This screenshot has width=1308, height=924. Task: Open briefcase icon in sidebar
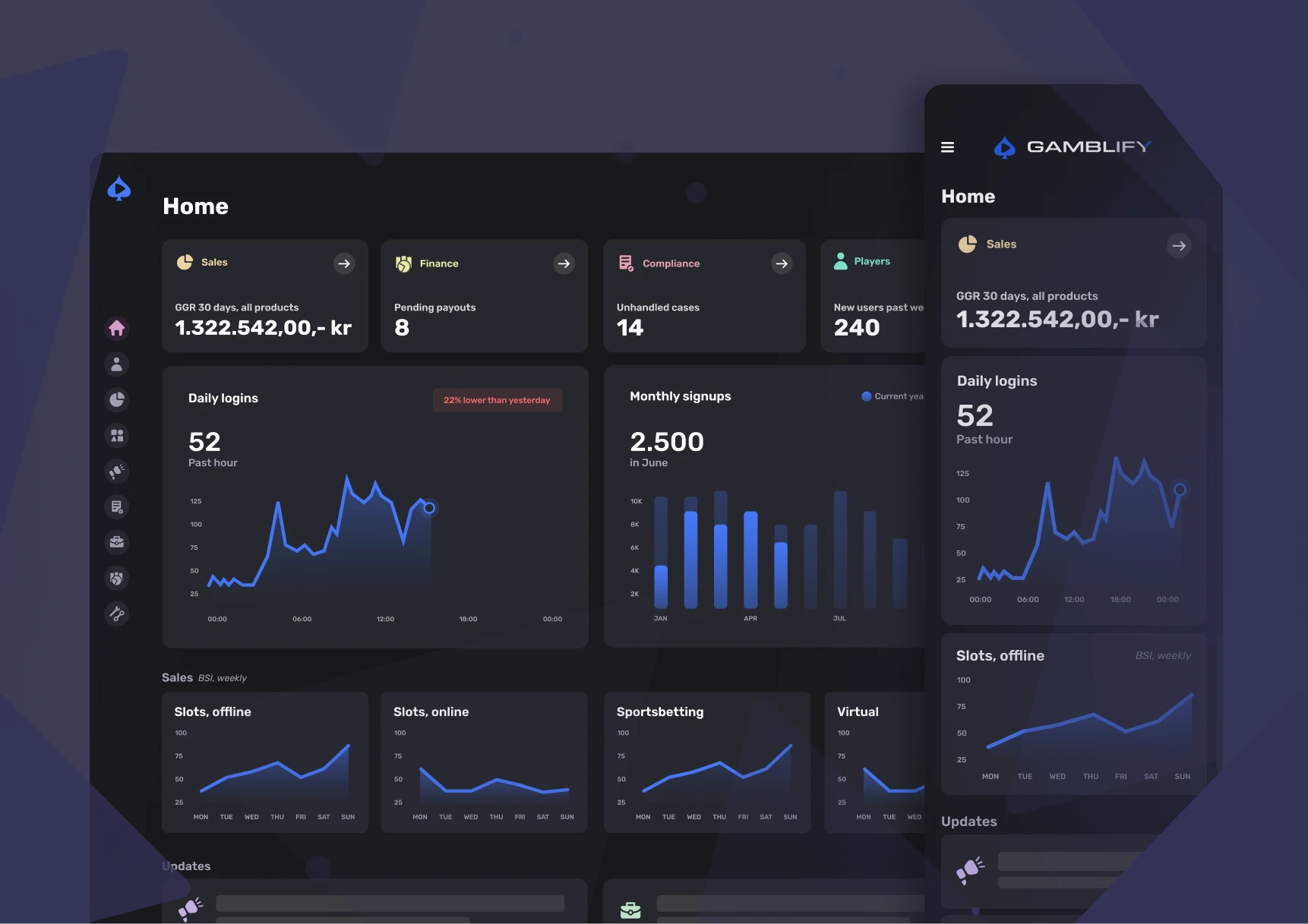click(116, 542)
